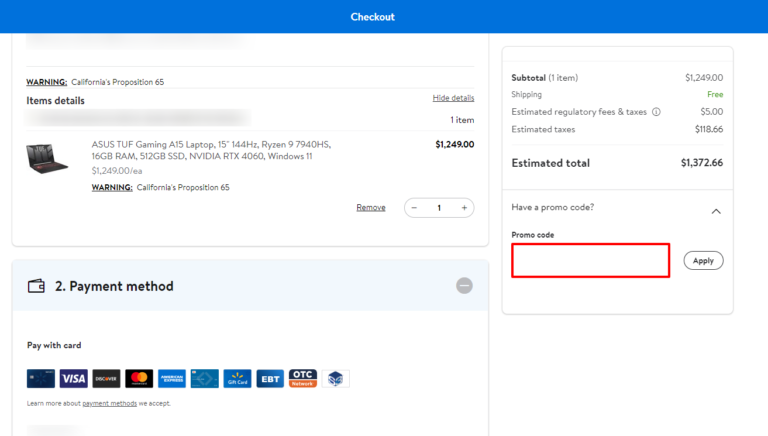This screenshot has width=768, height=436.
Task: Click the ASUS TUF laptop thumbnail
Action: [x=47, y=158]
